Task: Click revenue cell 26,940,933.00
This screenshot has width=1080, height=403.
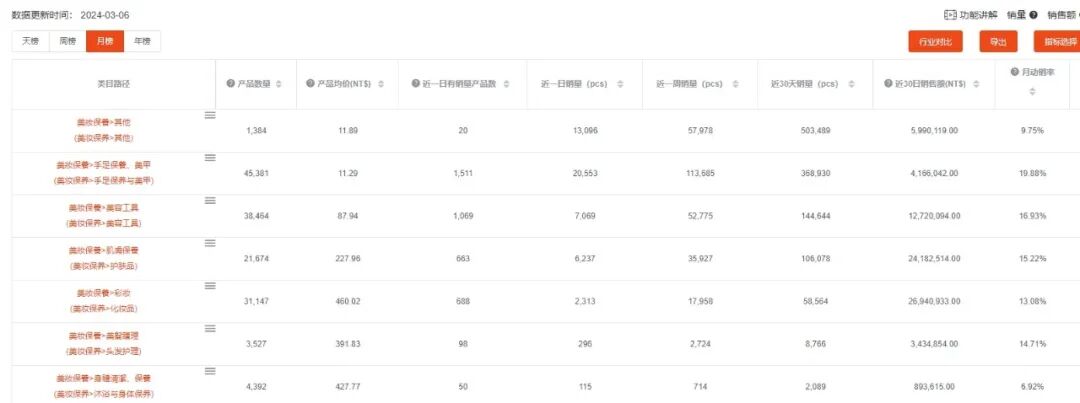Action: 934,301
